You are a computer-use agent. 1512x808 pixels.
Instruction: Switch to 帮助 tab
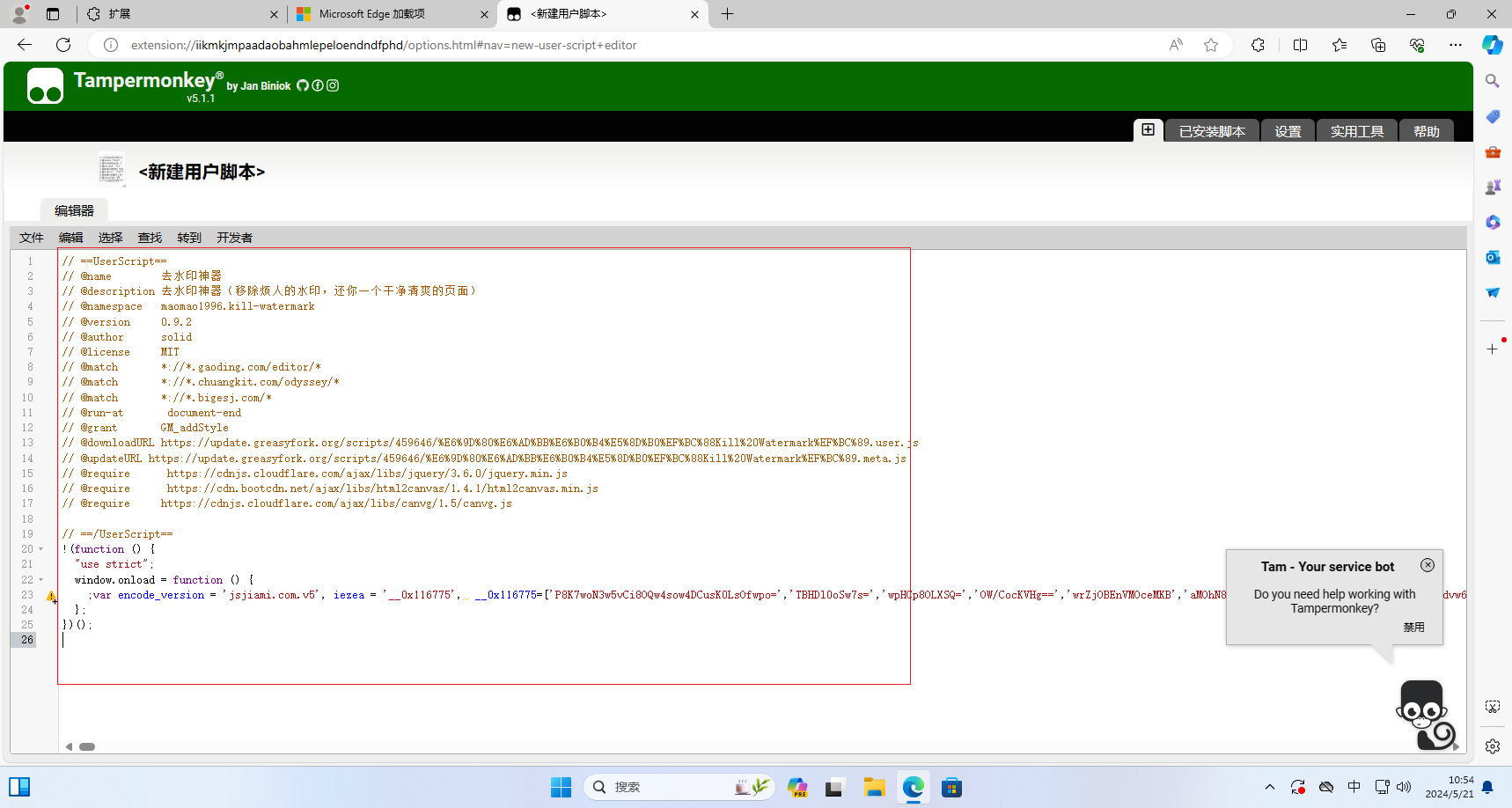point(1427,130)
